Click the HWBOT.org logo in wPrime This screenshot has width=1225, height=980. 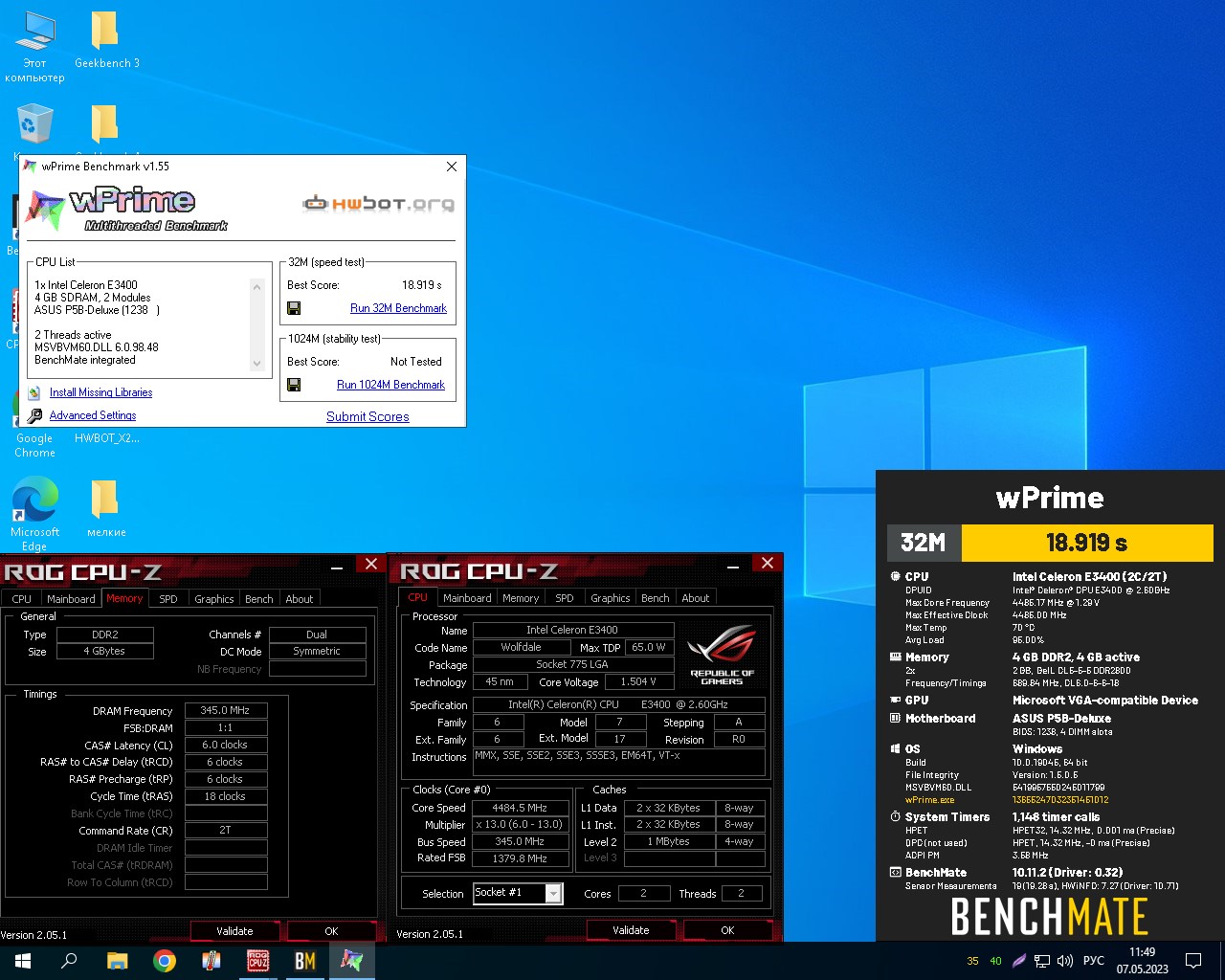tap(378, 203)
